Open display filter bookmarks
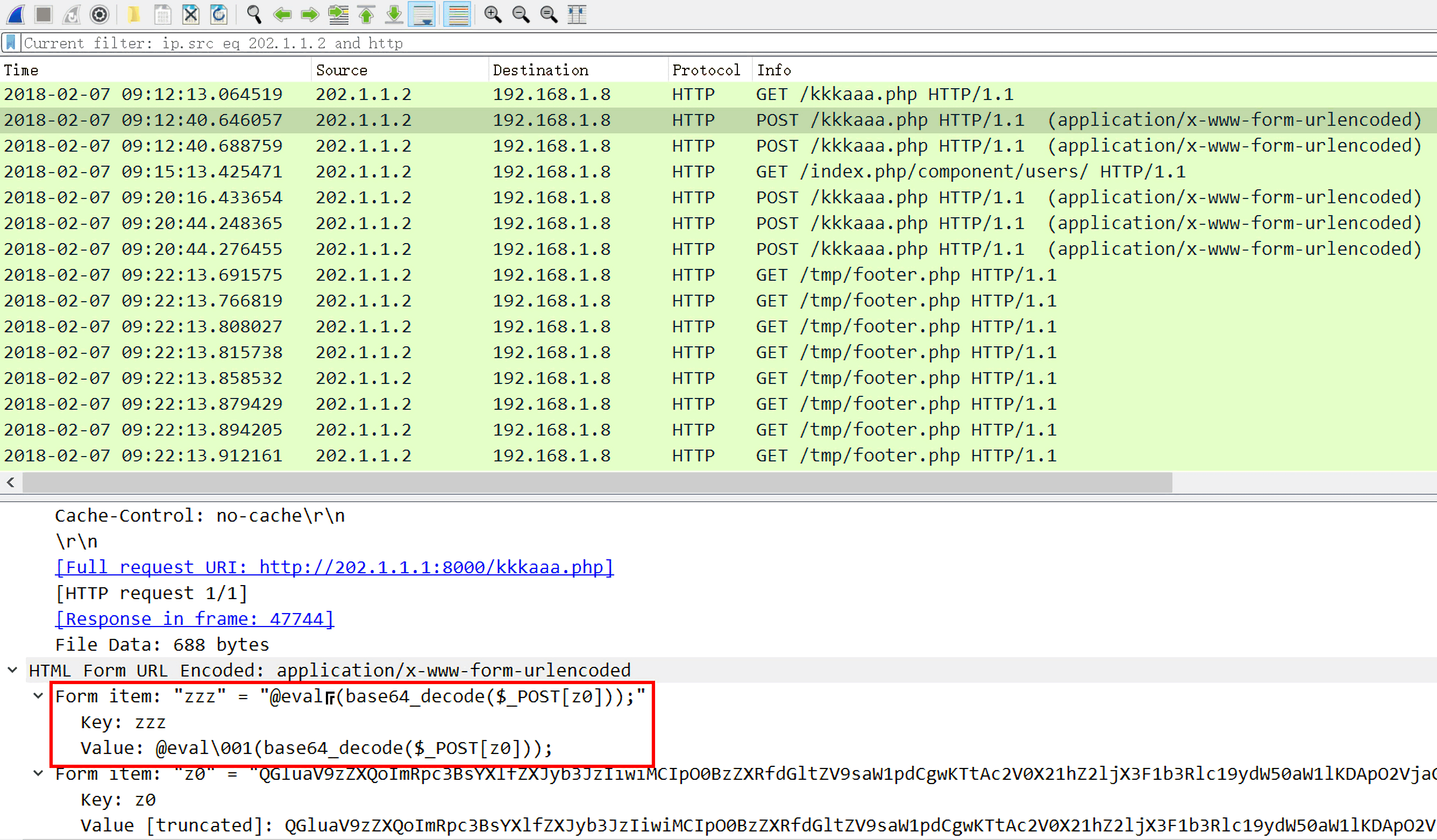The width and height of the screenshot is (1437, 840). [11, 43]
